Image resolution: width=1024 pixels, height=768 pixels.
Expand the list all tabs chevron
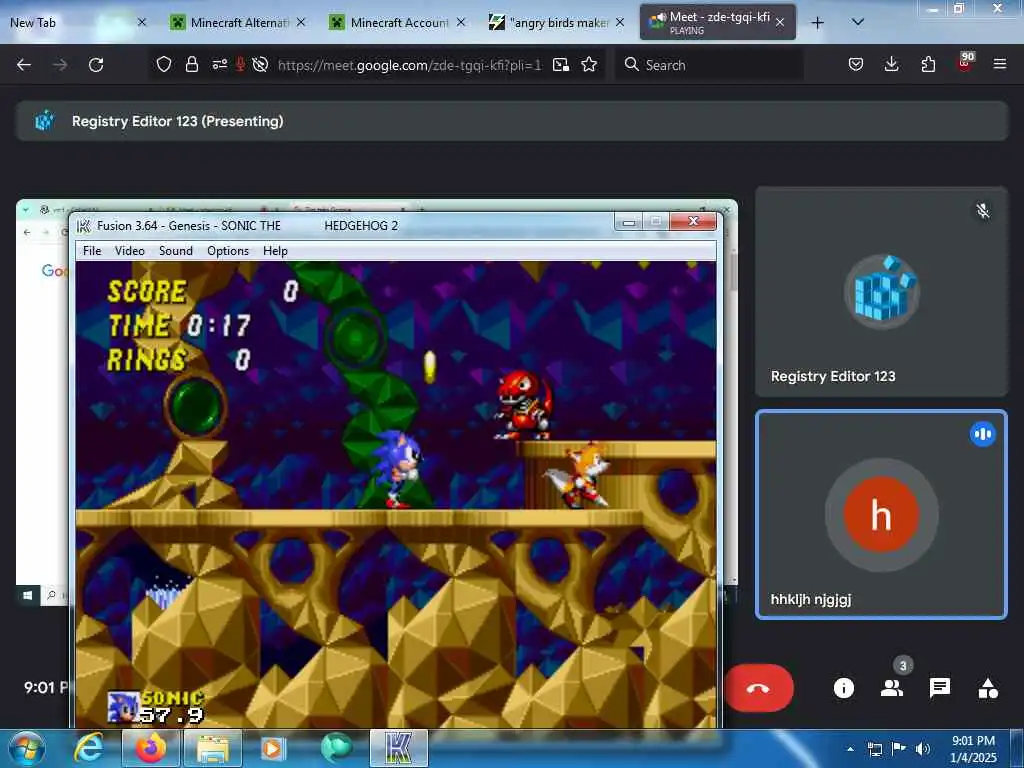click(x=858, y=22)
